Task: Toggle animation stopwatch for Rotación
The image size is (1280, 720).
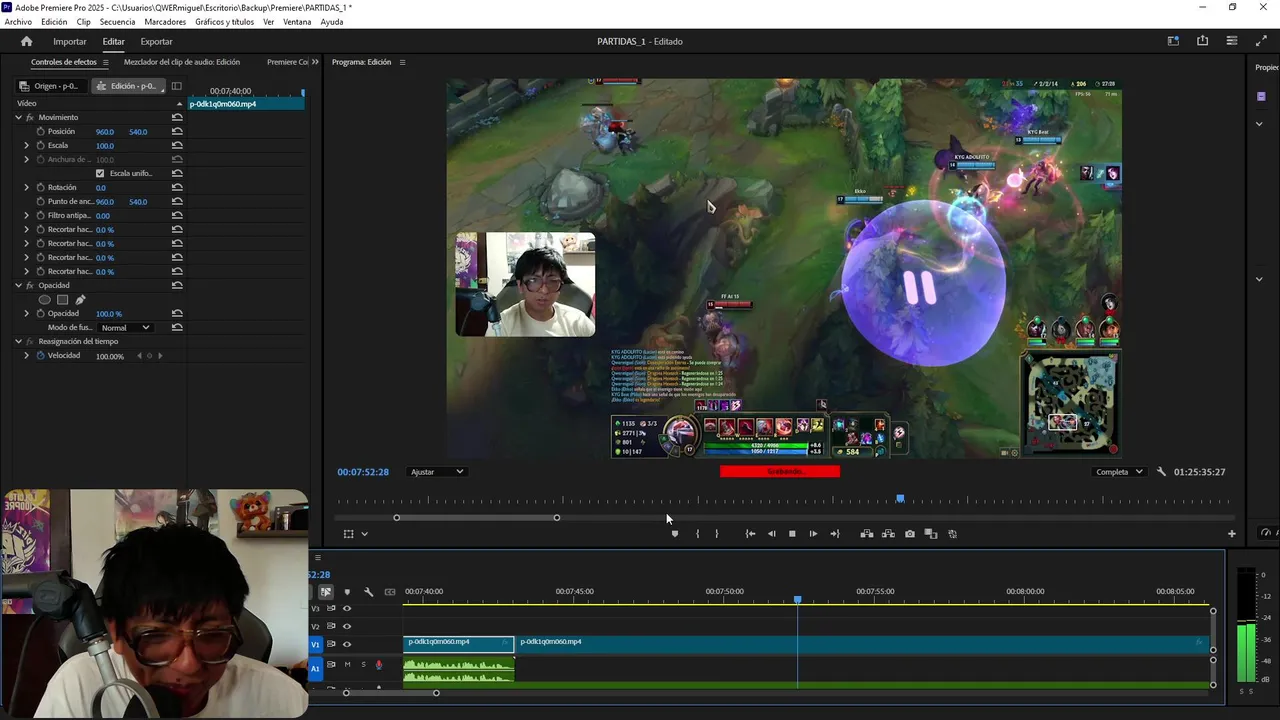Action: [41, 187]
